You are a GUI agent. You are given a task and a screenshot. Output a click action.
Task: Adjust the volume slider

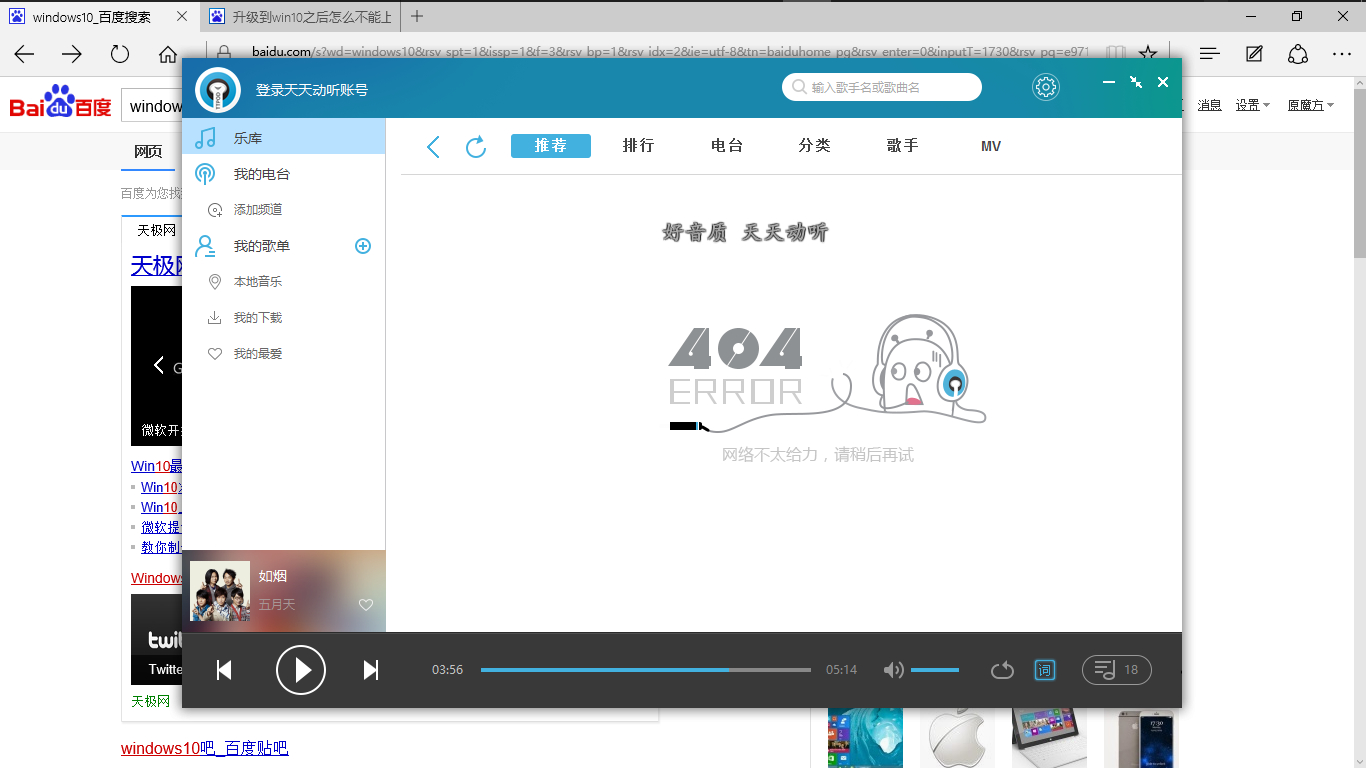[x=935, y=670]
